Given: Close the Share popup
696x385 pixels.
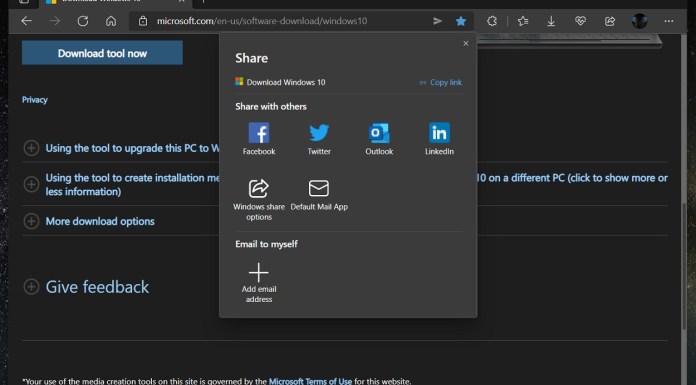Looking at the screenshot, I should click(x=466, y=44).
